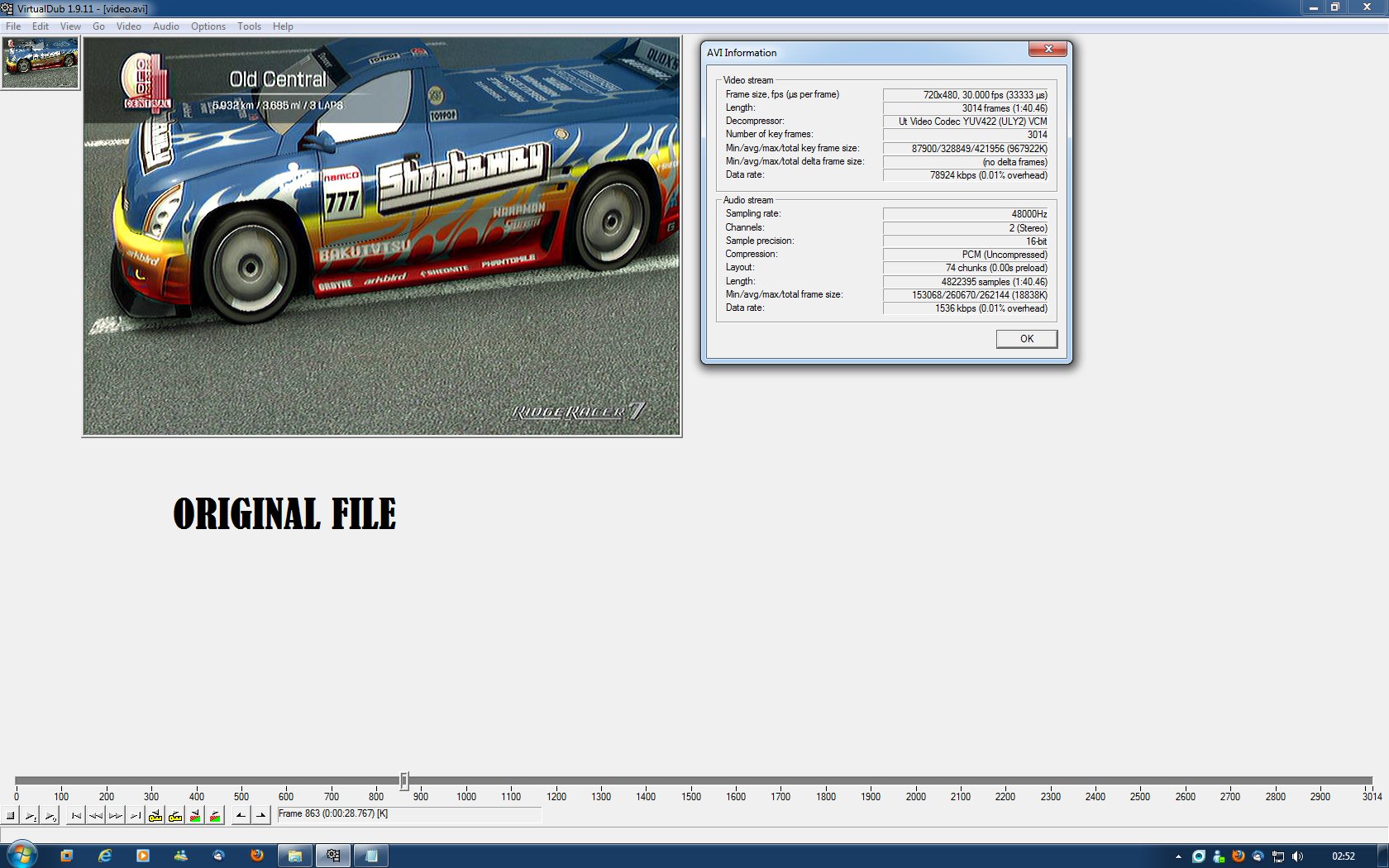Click the 78924 kbps data rate value

click(966, 175)
